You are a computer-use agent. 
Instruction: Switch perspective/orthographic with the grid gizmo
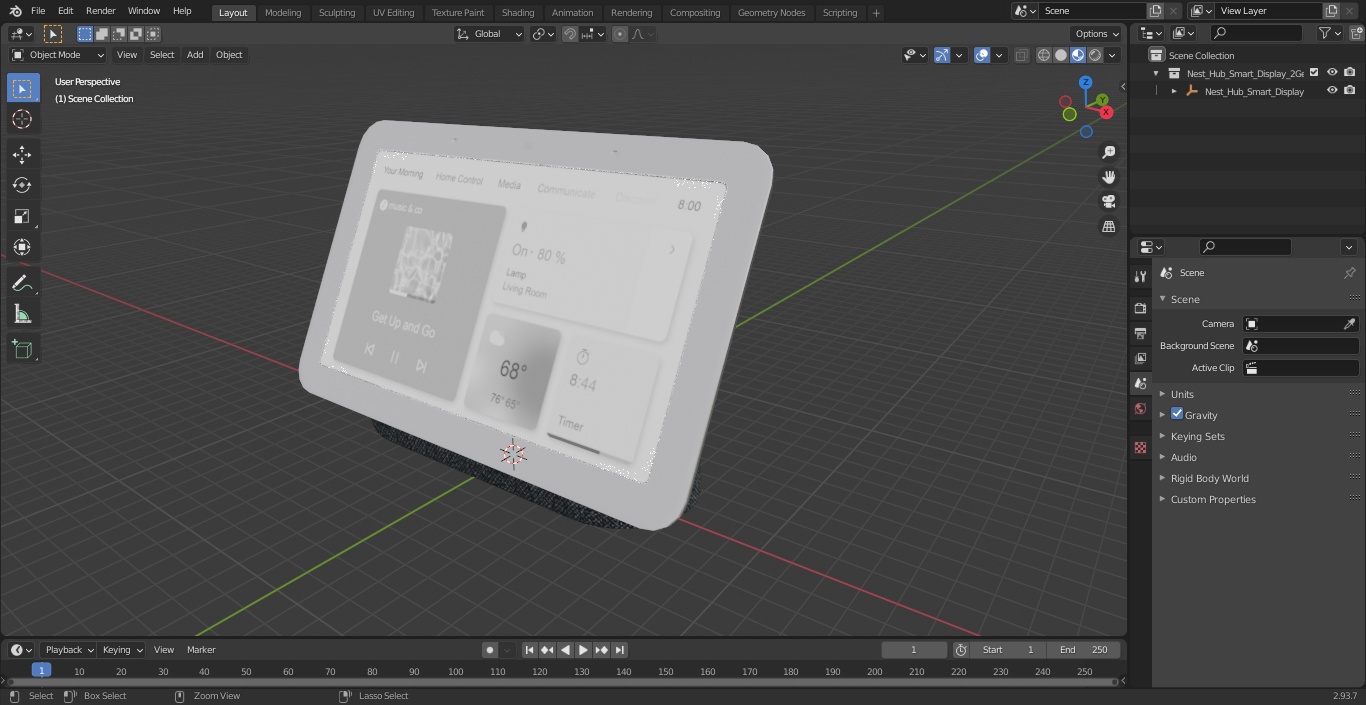pyautogui.click(x=1108, y=227)
